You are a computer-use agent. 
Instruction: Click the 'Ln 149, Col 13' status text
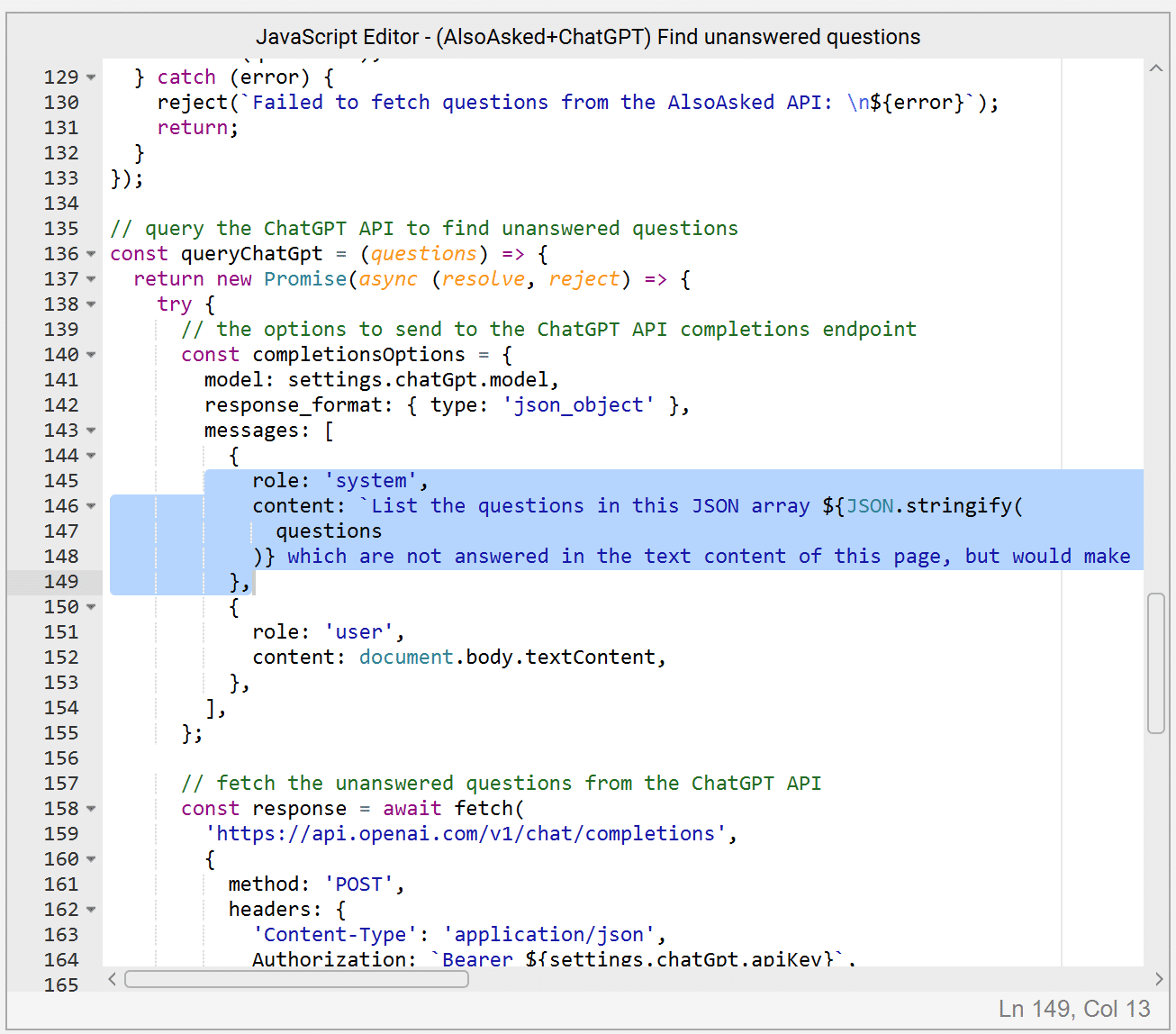[x=1074, y=1009]
